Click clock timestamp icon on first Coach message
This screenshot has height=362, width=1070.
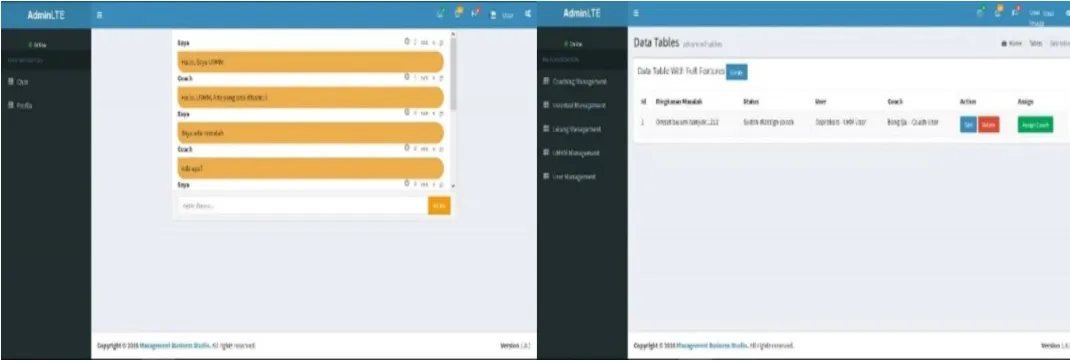click(407, 77)
